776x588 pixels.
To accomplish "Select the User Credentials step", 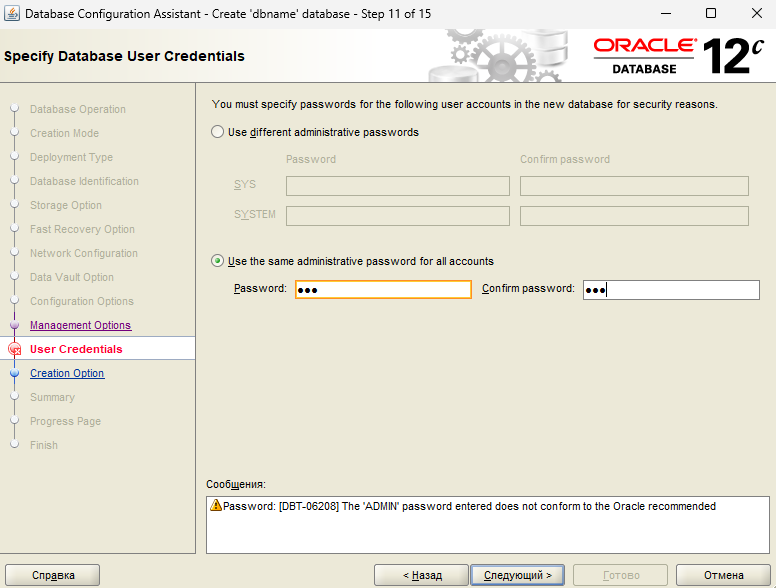I will [76, 349].
